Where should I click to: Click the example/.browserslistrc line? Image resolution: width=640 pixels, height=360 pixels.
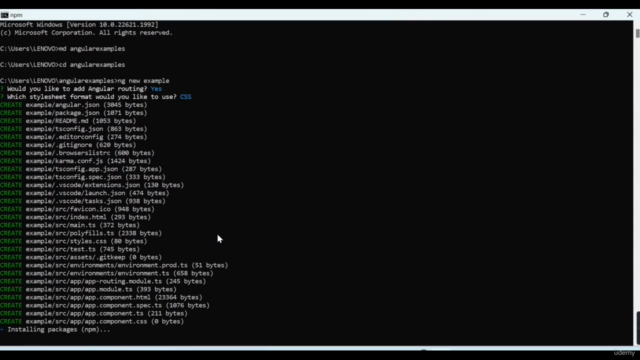point(77,153)
